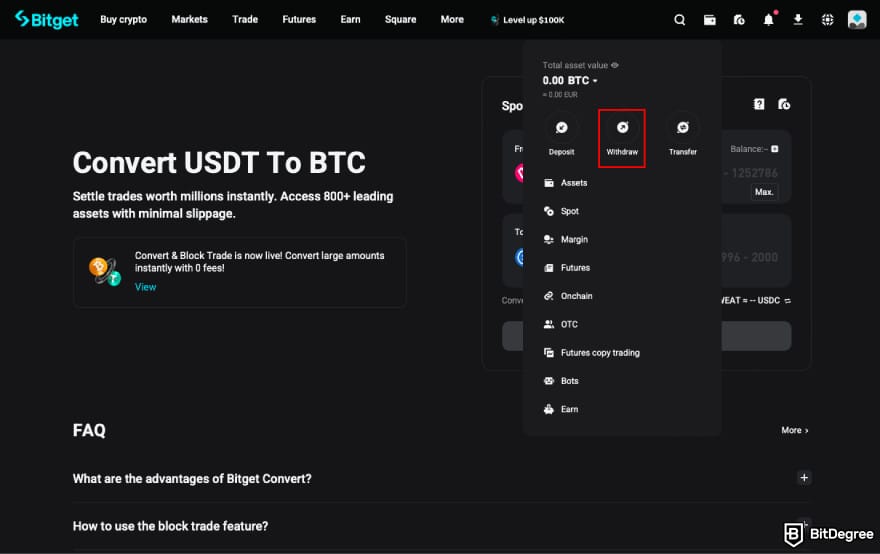Open Earn in top navigation
880x554 pixels.
350,20
